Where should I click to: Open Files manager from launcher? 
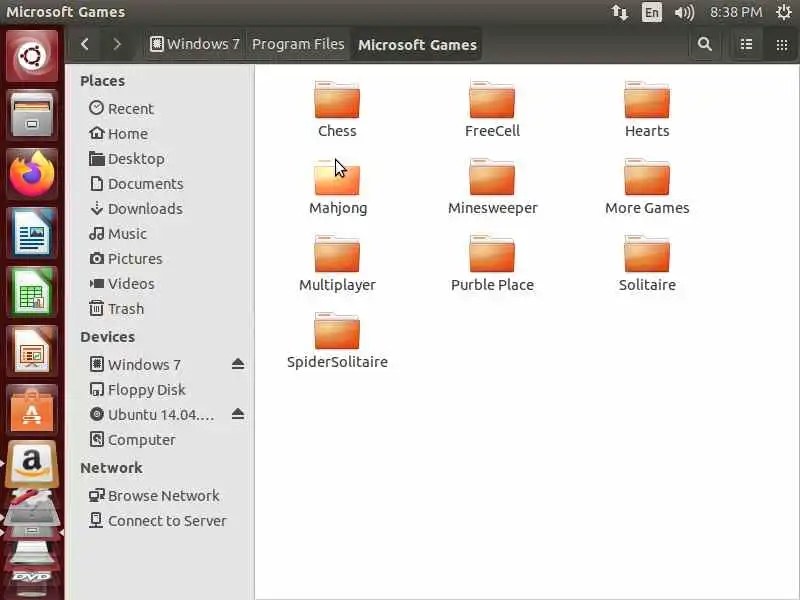coord(32,115)
